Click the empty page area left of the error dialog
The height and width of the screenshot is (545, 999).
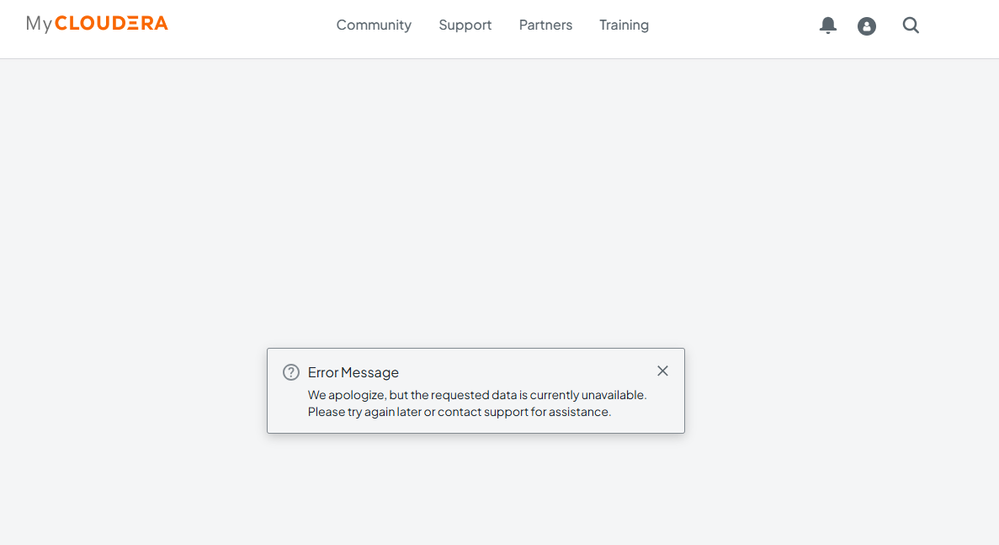click(130, 390)
